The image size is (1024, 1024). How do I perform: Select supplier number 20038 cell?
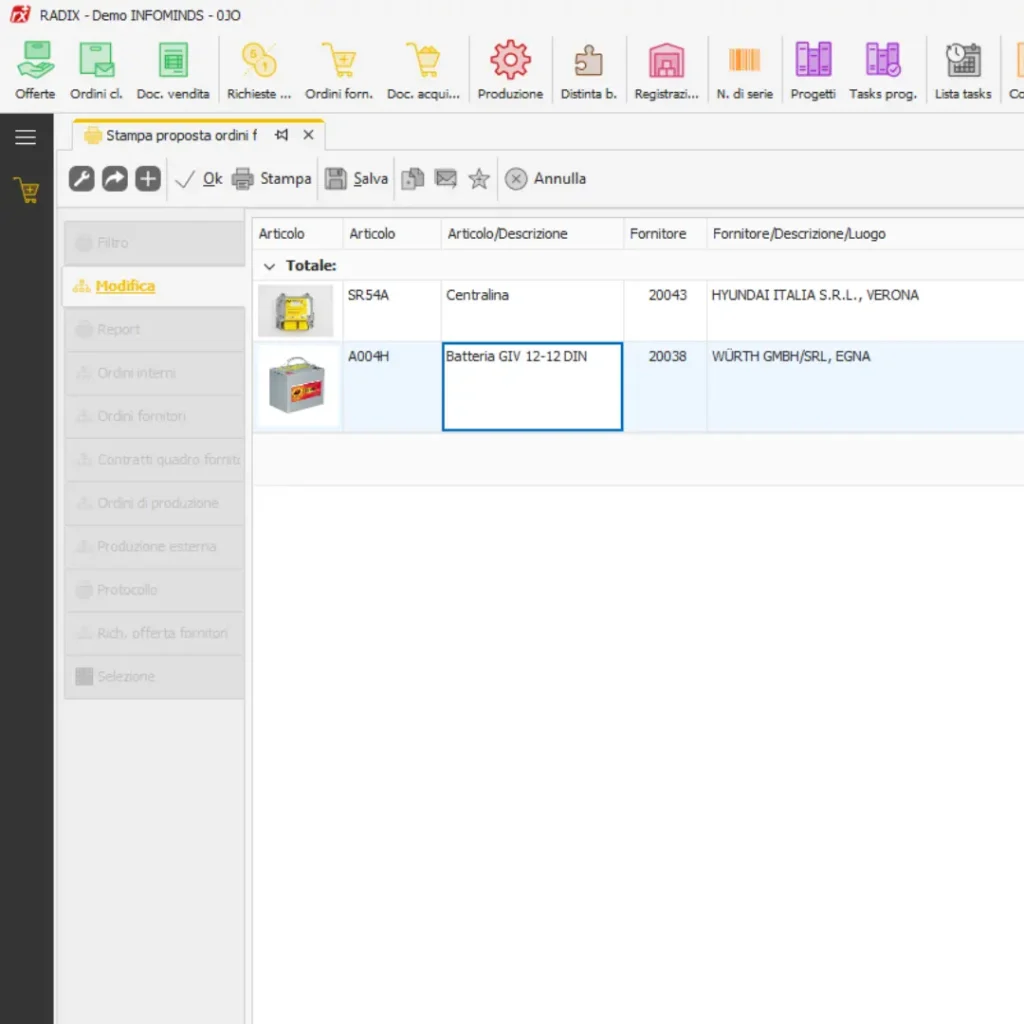point(665,387)
